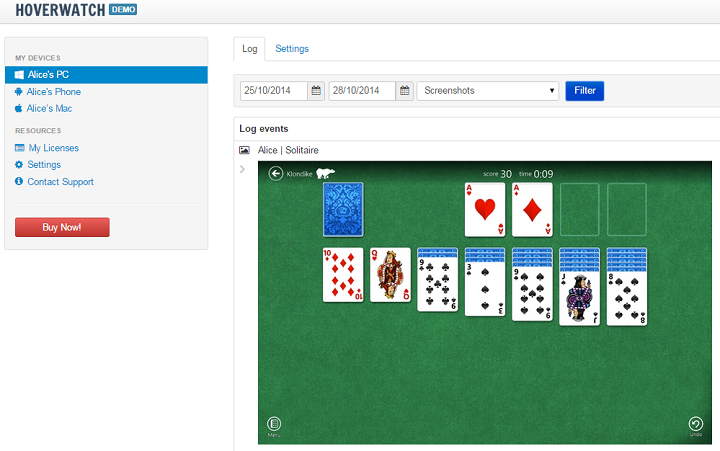The height and width of the screenshot is (451, 720).
Task: Click the info icon beside Contact Support
Action: [x=19, y=181]
